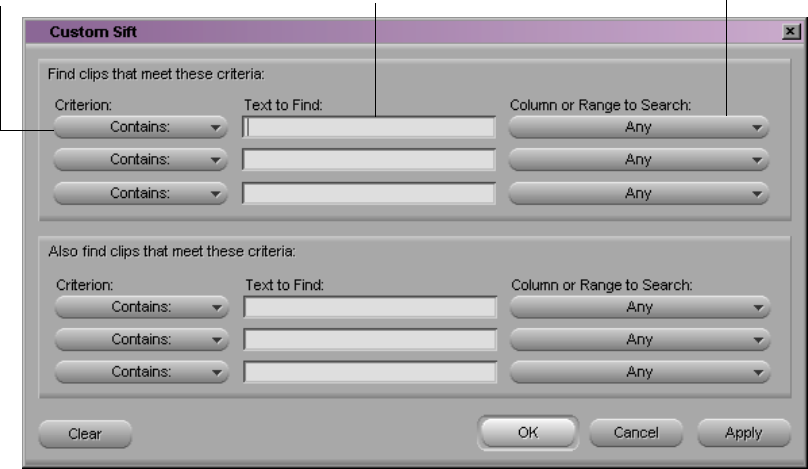
Task: Click the third Text to Find field in top section
Action: click(x=369, y=193)
